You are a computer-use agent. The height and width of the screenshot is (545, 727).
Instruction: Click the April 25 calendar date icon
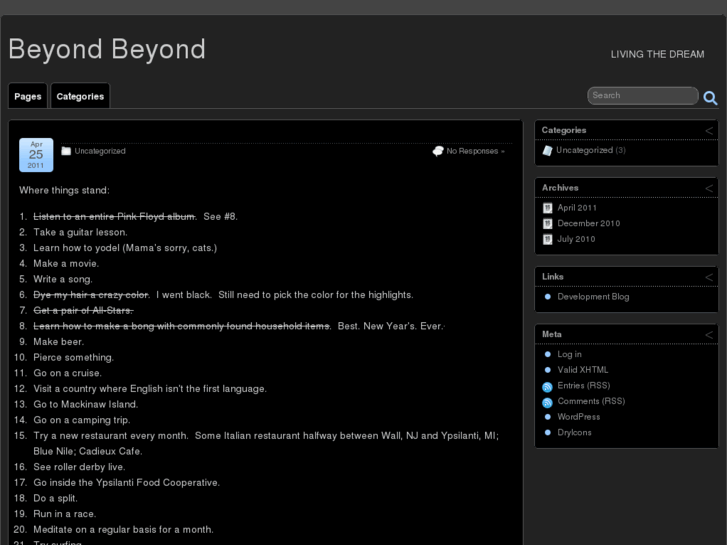click(36, 154)
